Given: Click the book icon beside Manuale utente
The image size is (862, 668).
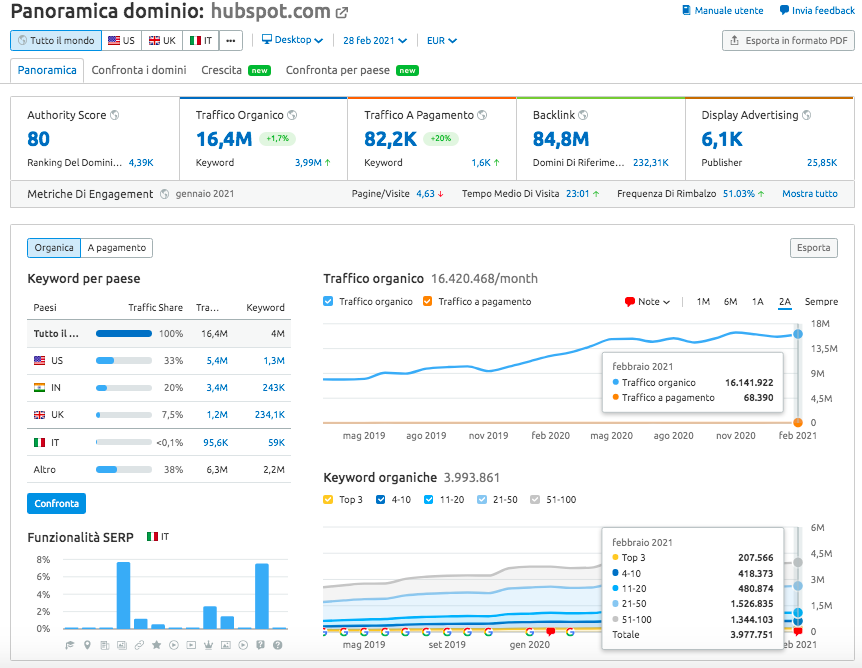Looking at the screenshot, I should (686, 10).
